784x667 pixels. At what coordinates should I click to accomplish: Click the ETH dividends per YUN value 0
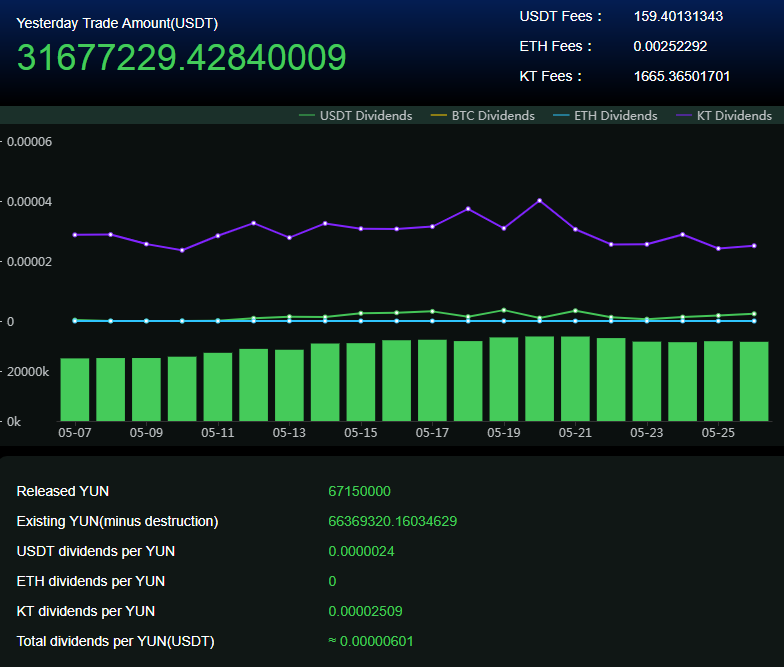[332, 582]
